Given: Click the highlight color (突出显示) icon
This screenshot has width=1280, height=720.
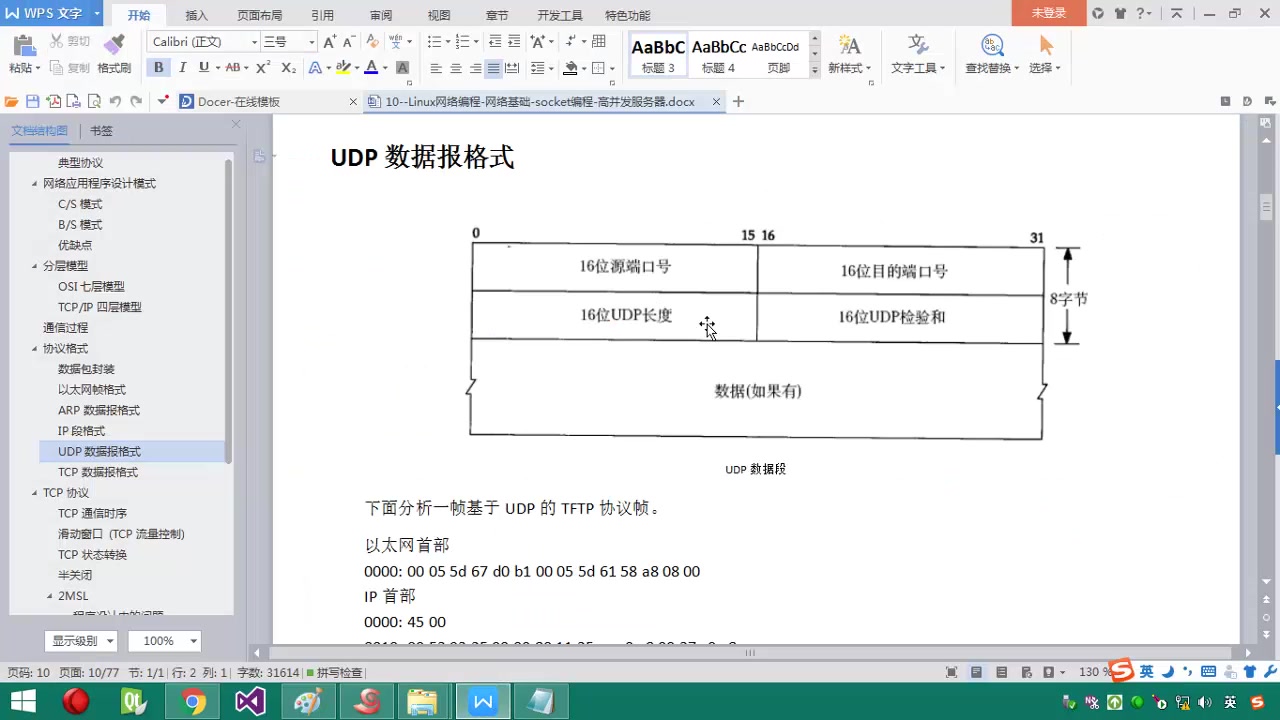Looking at the screenshot, I should click(344, 66).
